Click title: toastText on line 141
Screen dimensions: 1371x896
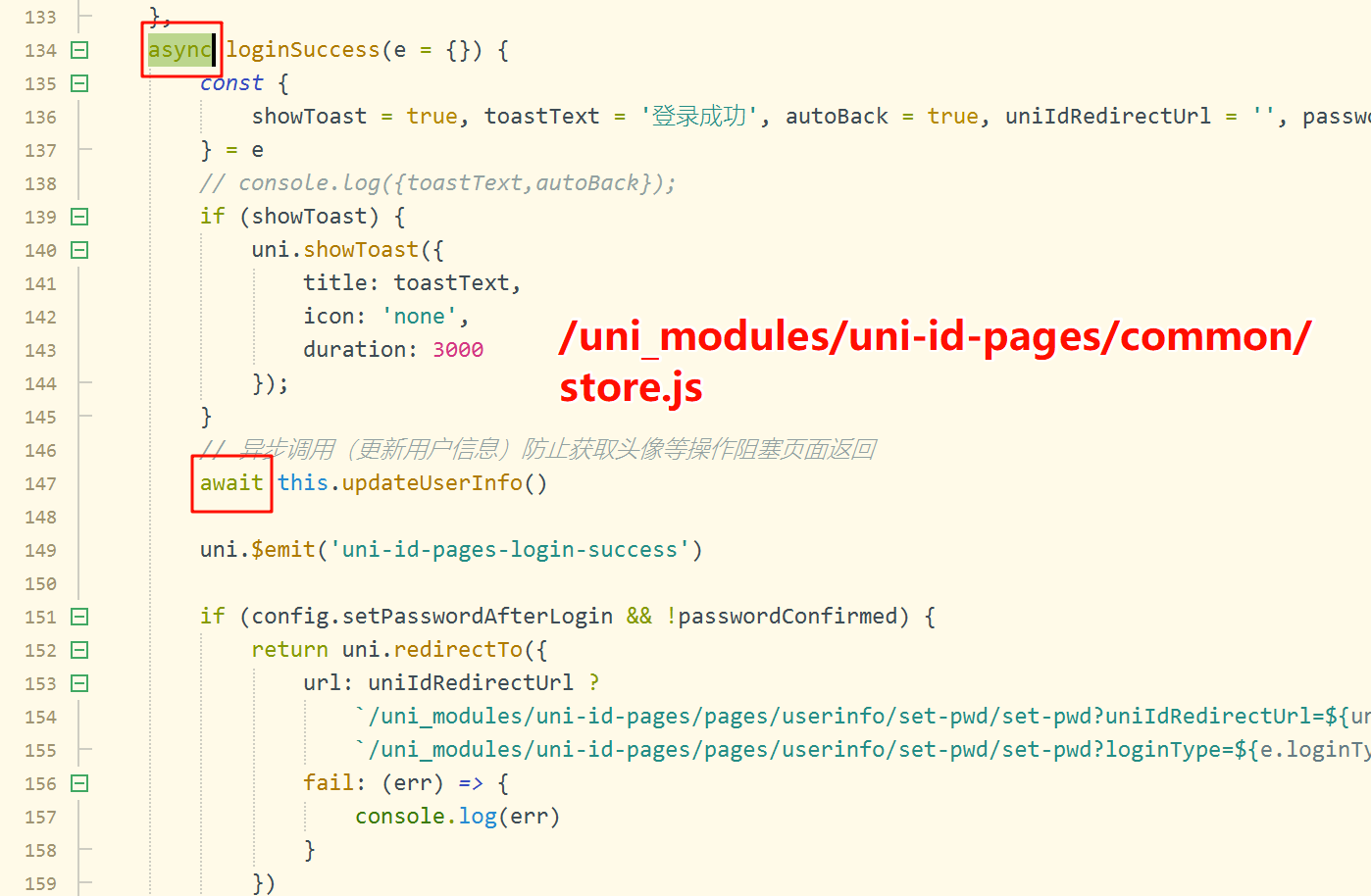click(412, 283)
